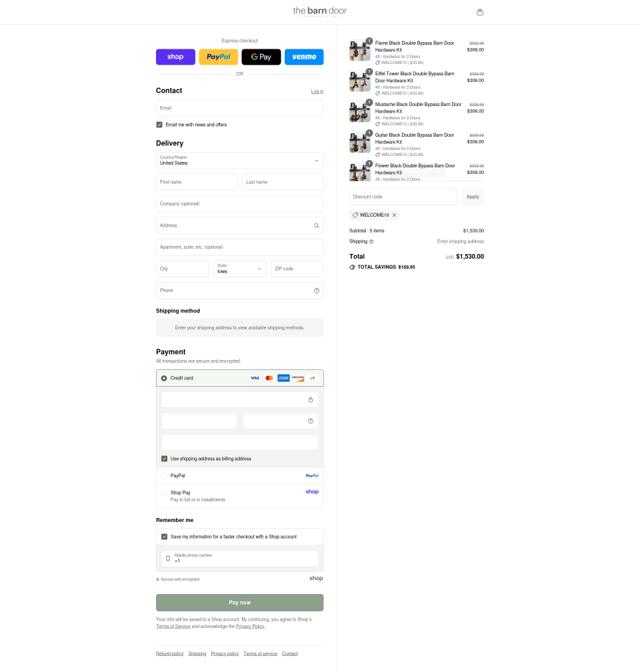Click the security code help icon
This screenshot has height=670, width=640.
click(x=311, y=421)
